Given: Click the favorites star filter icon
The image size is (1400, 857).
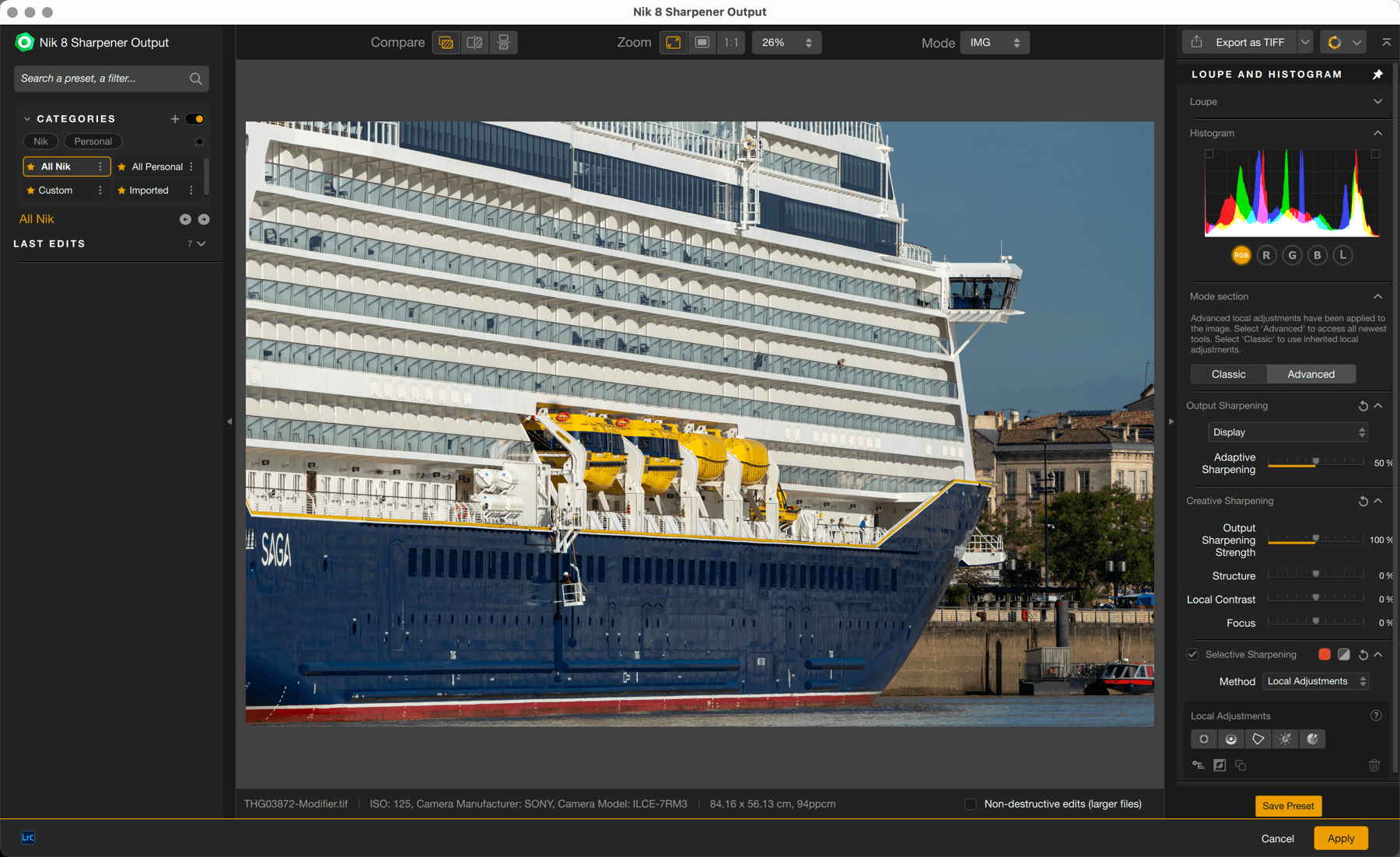Looking at the screenshot, I should coord(199,142).
